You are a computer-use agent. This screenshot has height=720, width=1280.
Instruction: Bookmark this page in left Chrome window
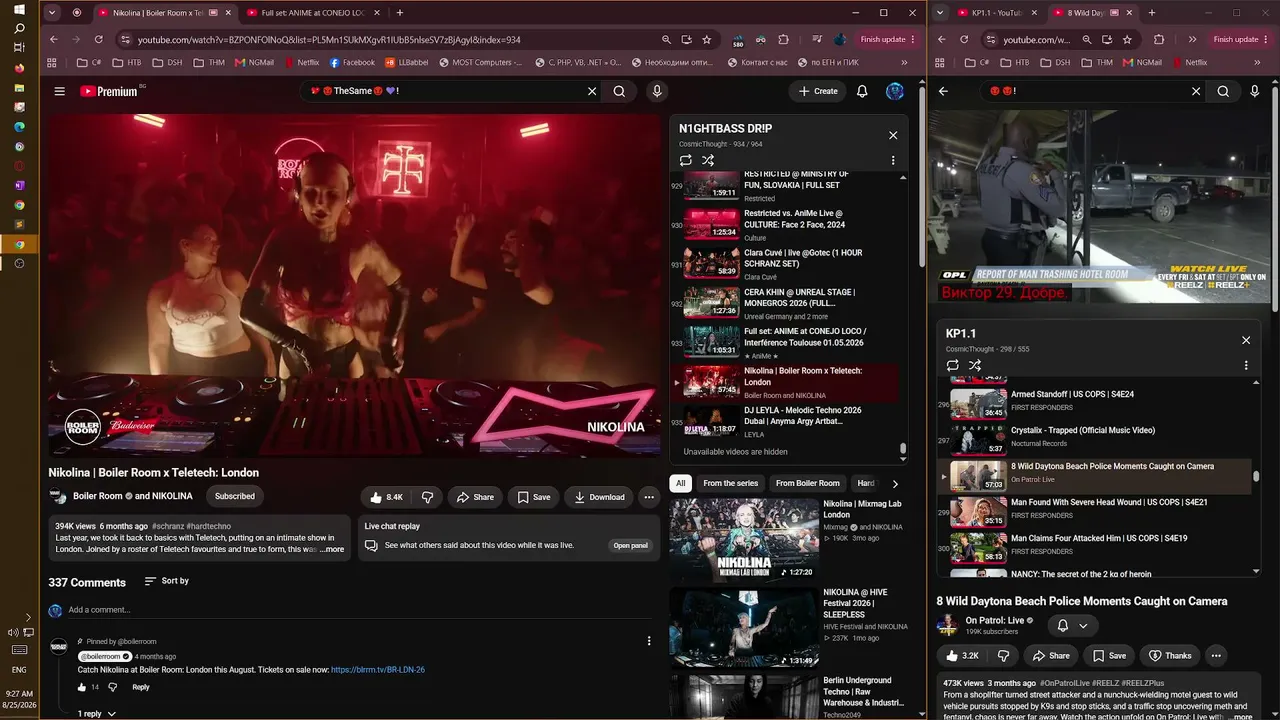click(x=707, y=39)
